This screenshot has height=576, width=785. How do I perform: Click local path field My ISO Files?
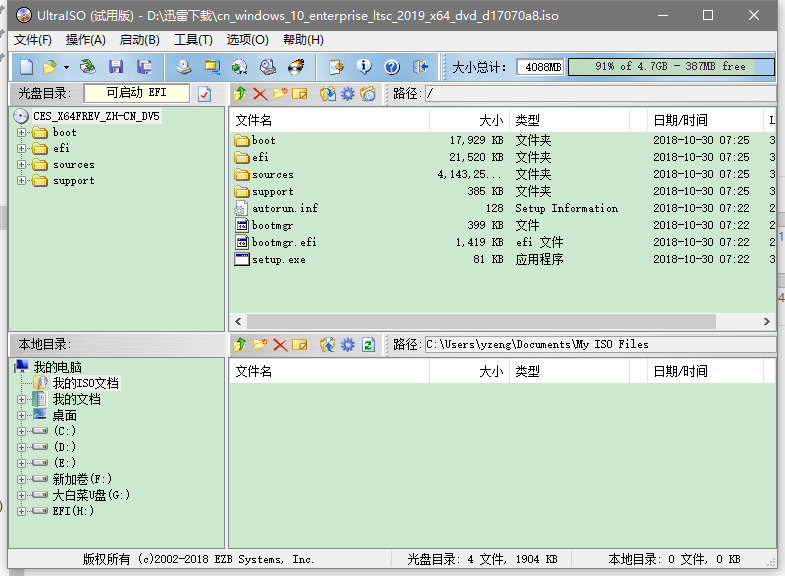click(601, 344)
